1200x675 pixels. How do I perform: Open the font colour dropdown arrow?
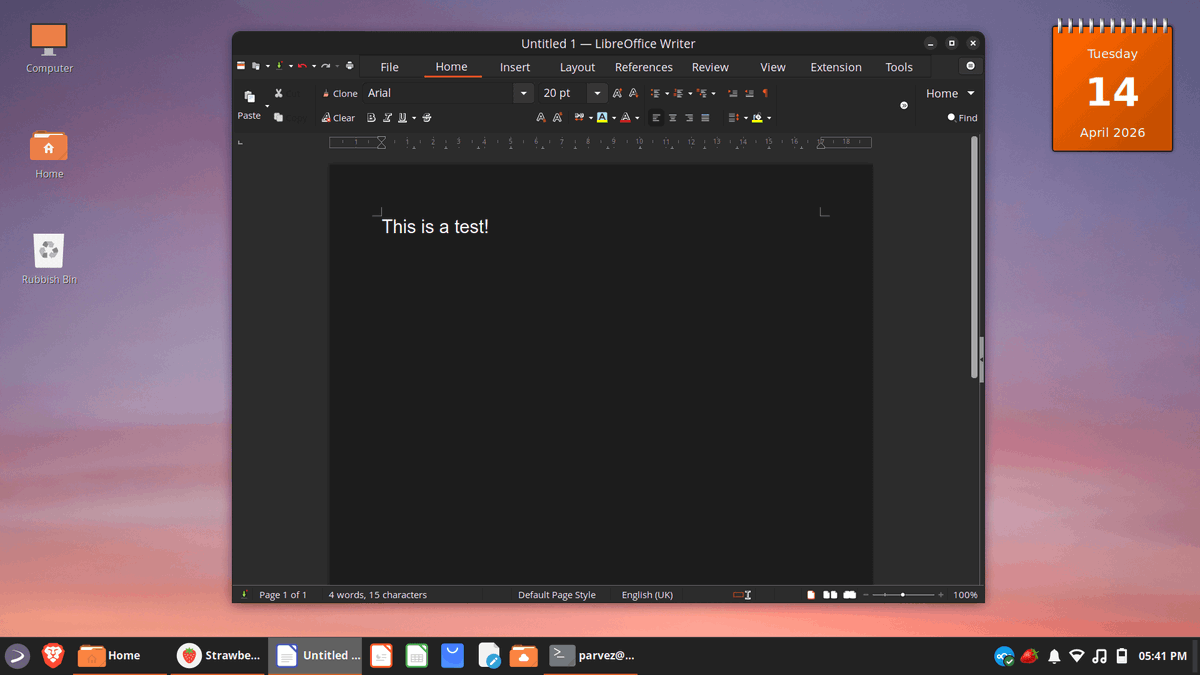[637, 118]
